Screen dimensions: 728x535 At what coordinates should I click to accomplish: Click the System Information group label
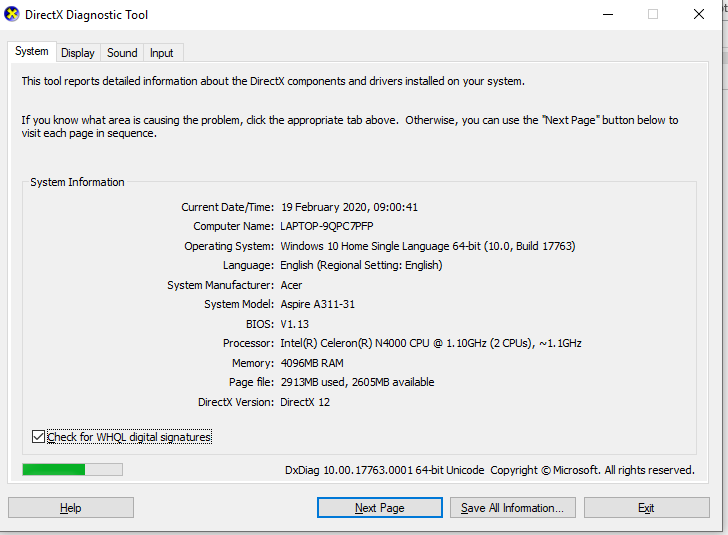77,182
